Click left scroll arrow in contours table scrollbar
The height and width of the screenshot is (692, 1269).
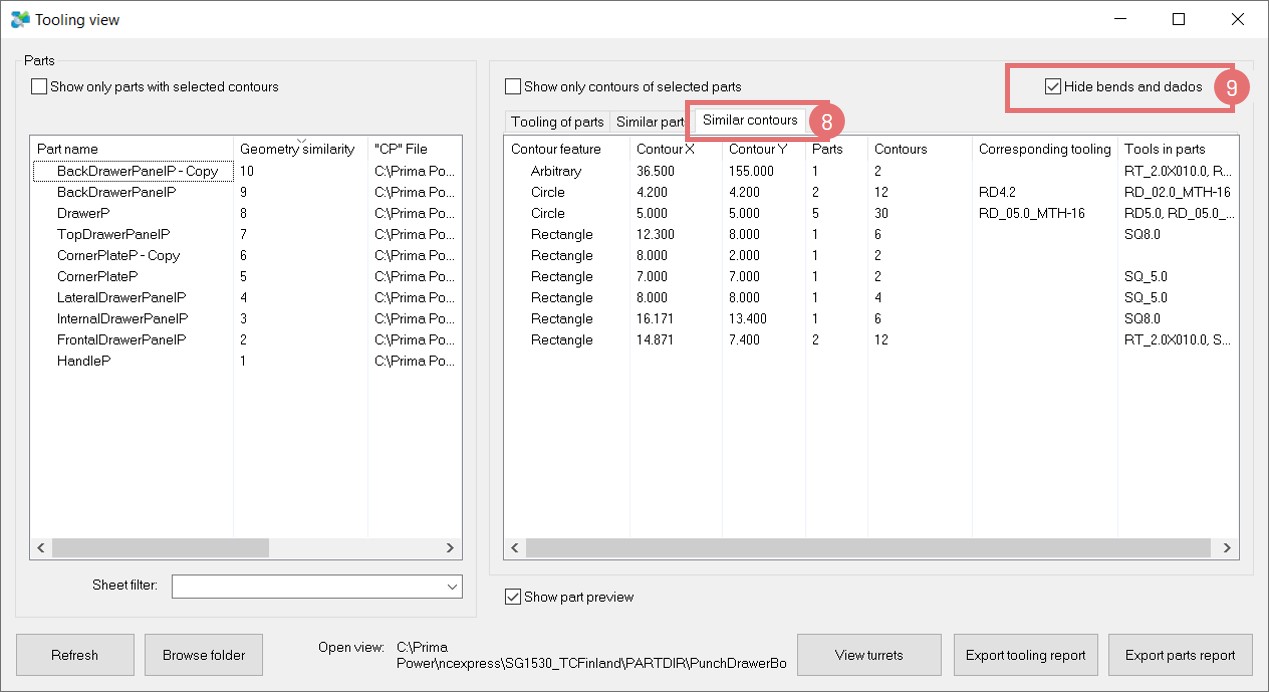(x=516, y=548)
